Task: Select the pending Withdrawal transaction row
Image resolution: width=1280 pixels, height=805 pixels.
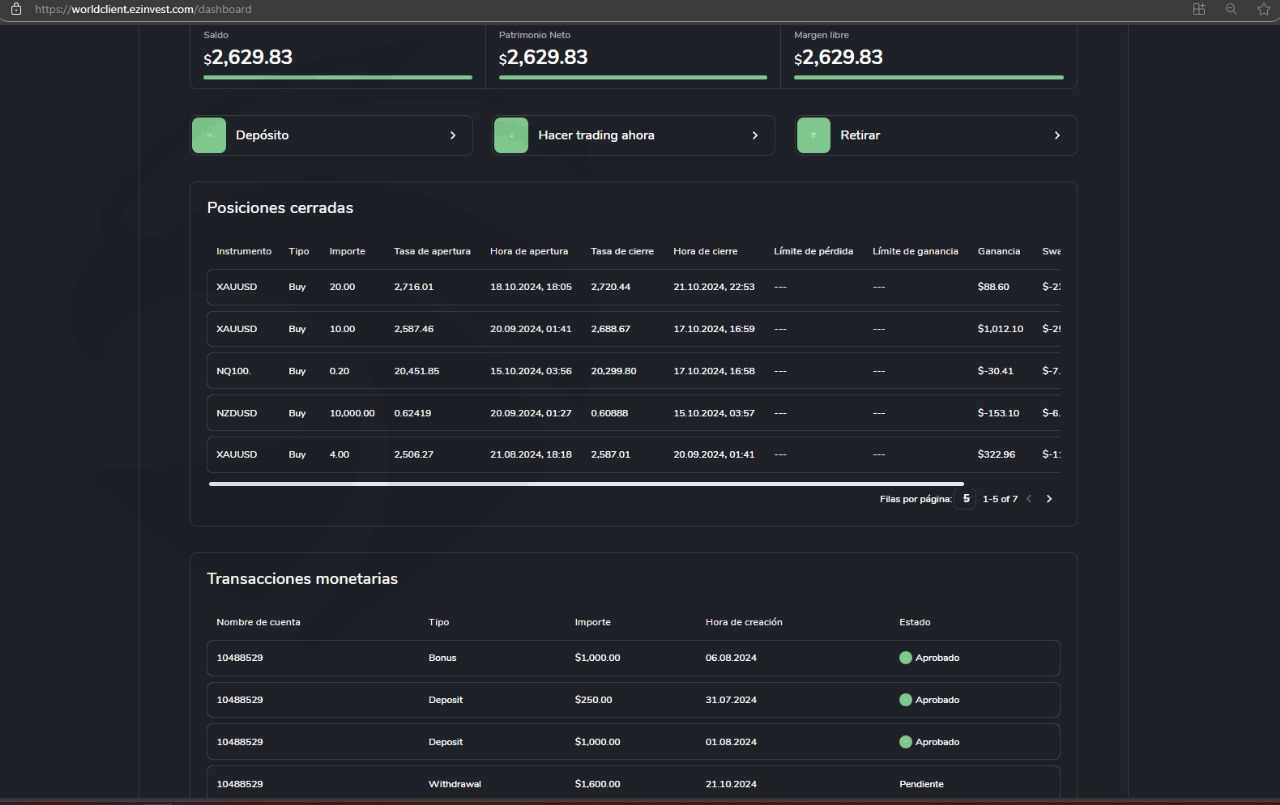Action: (x=633, y=784)
